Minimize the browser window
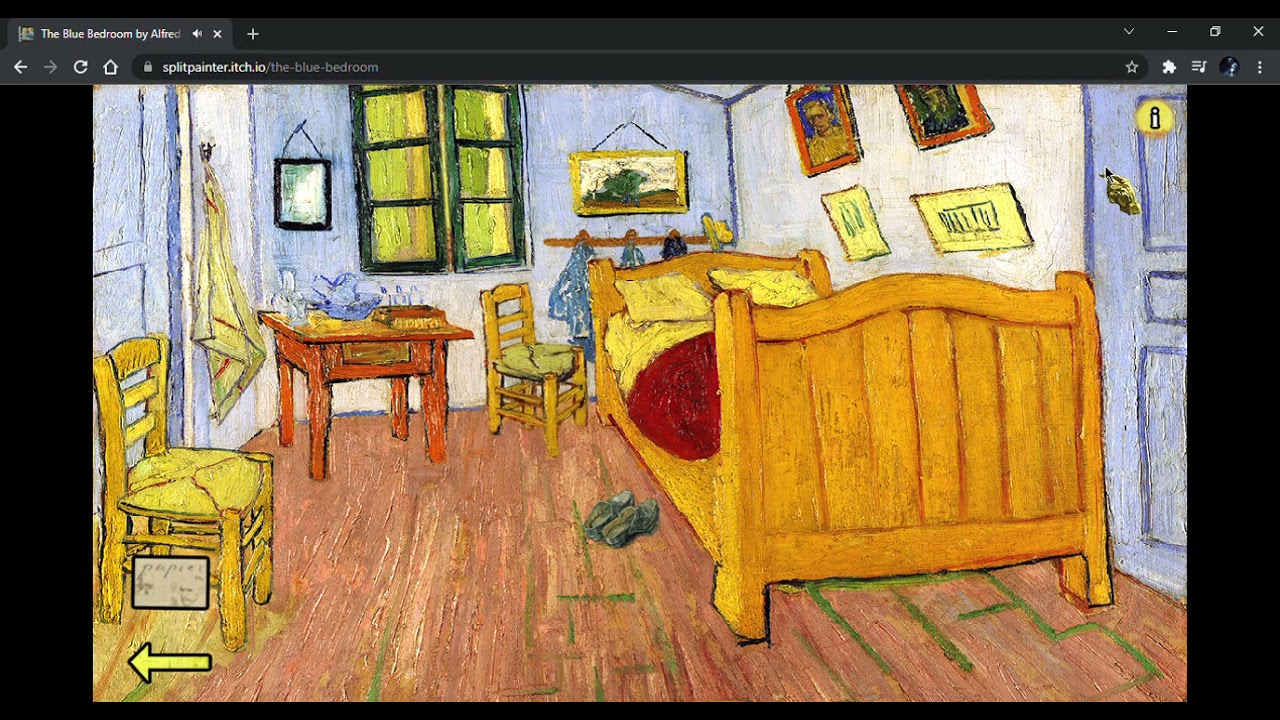The width and height of the screenshot is (1280, 720). pos(1172,32)
